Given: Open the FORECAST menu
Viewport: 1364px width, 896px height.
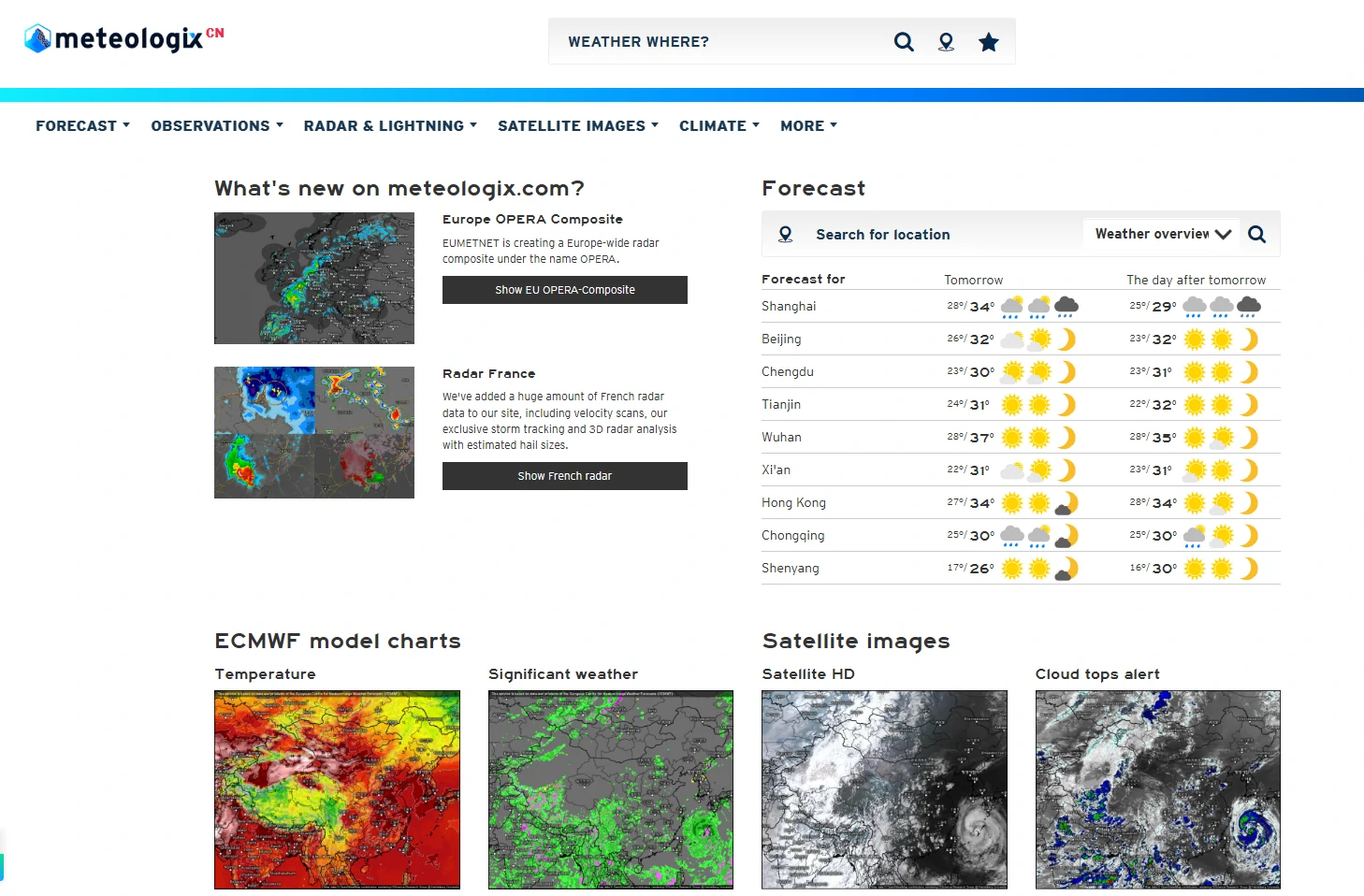Looking at the screenshot, I should click(82, 125).
